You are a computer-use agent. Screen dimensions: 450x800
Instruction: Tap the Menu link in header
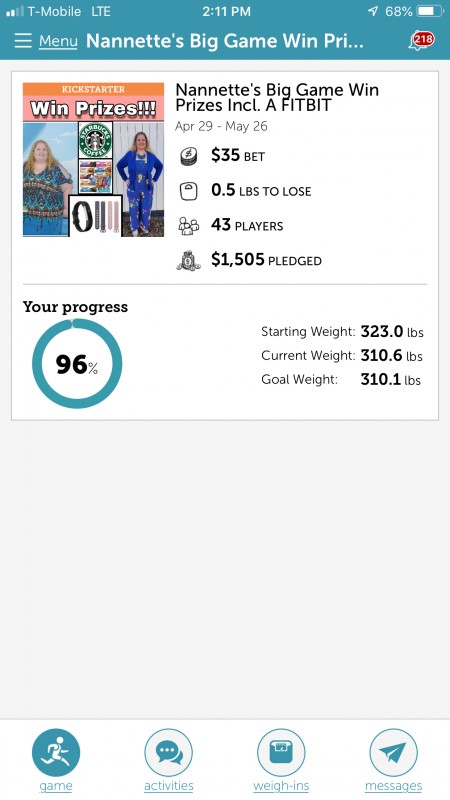pos(58,41)
